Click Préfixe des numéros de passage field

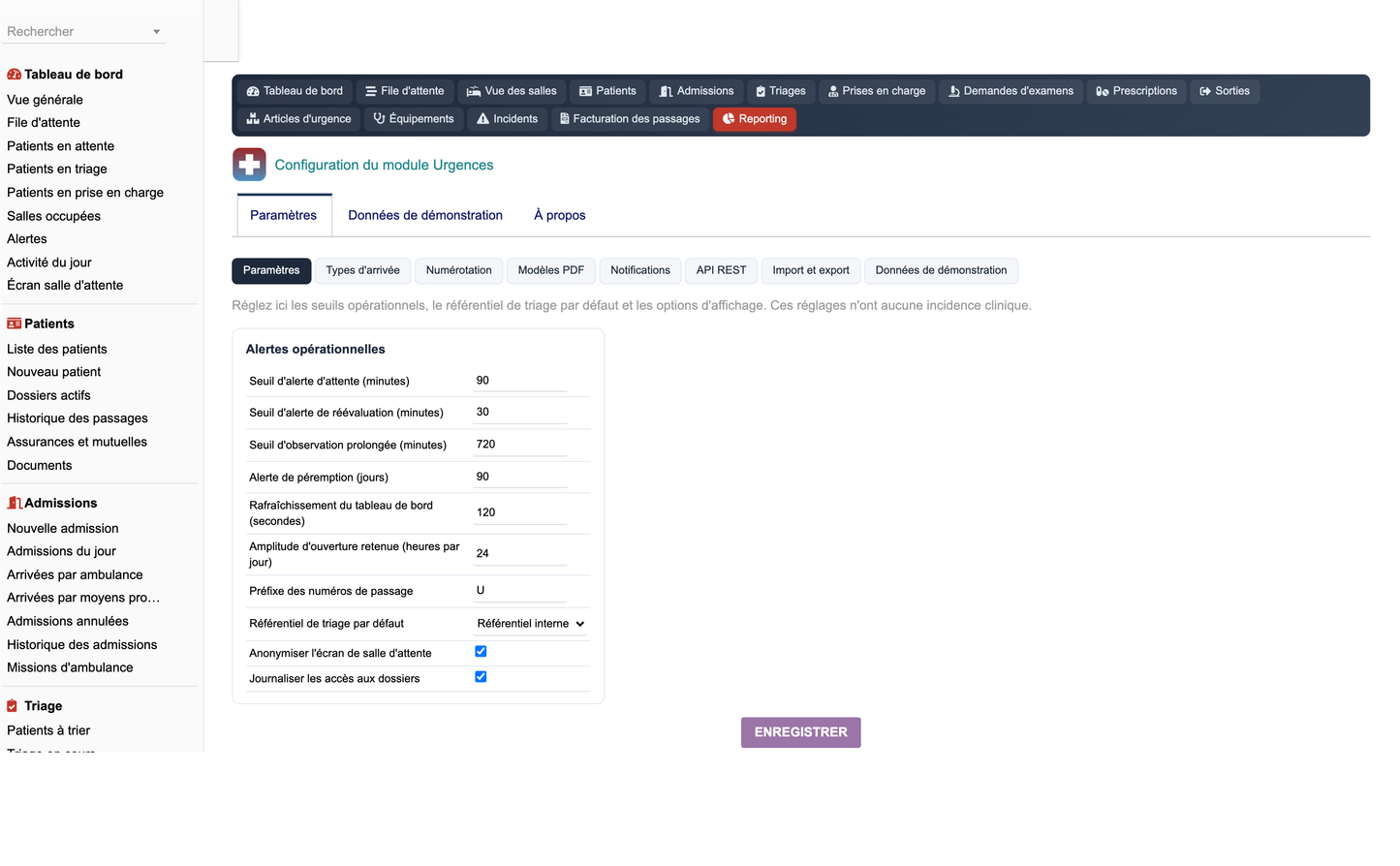pos(519,590)
